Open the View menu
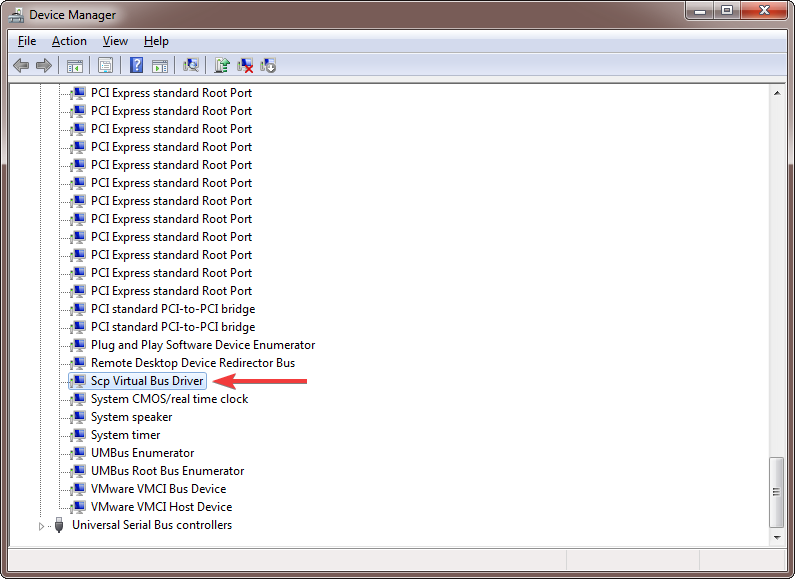 [x=115, y=41]
